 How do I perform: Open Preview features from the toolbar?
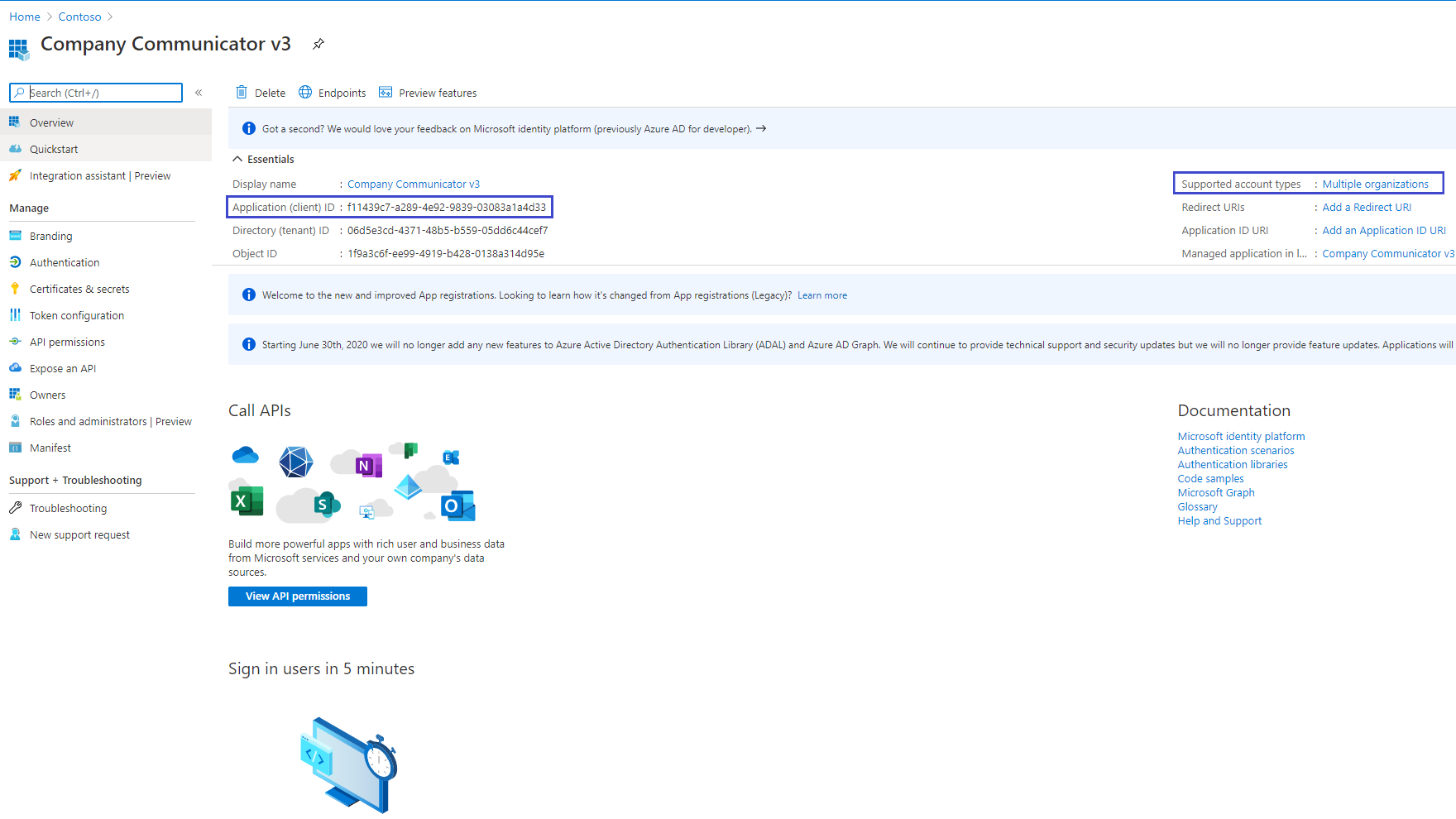point(428,93)
